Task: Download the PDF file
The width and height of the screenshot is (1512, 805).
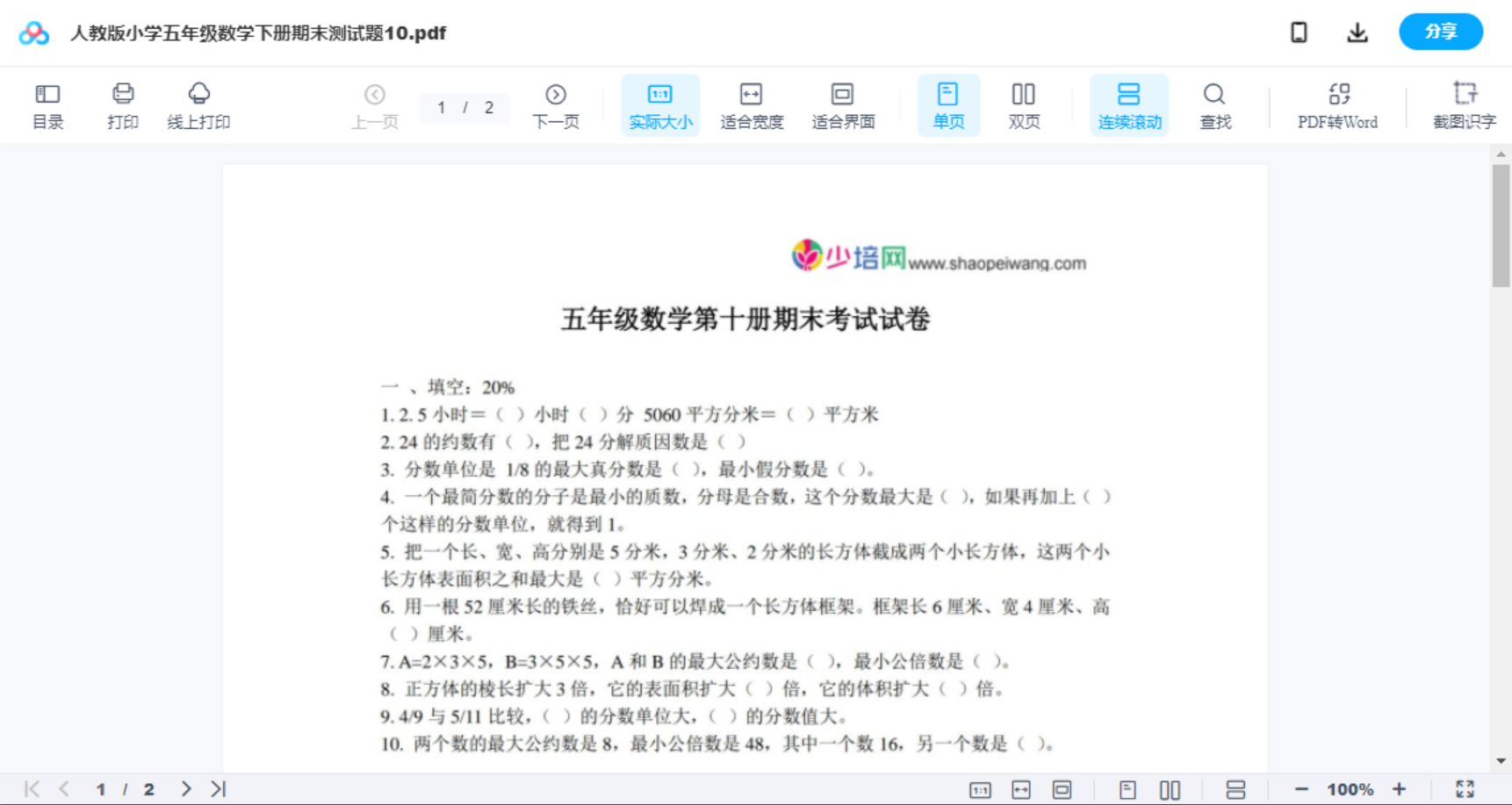Action: 1357,32
